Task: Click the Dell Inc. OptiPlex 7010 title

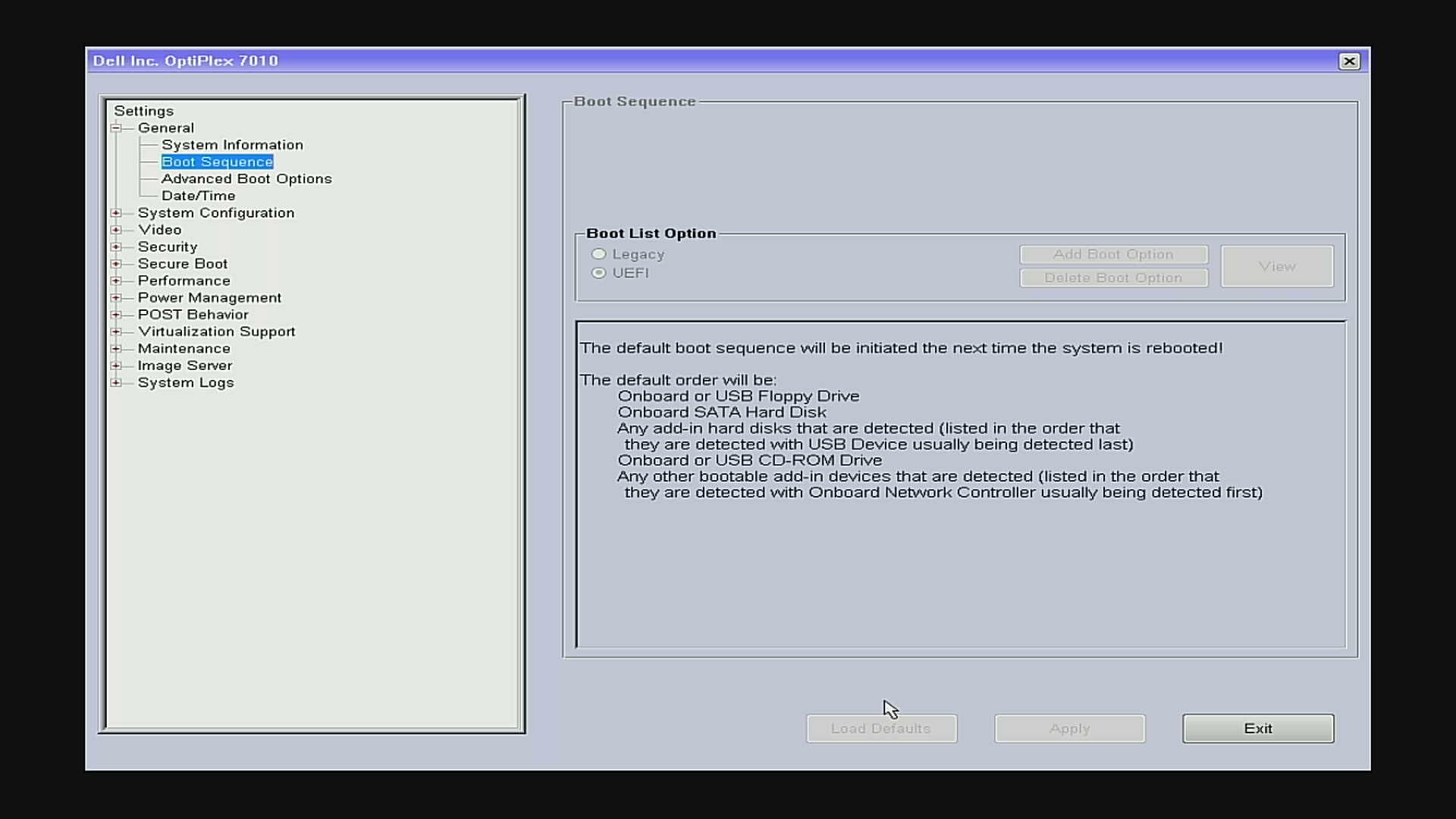Action: click(185, 61)
